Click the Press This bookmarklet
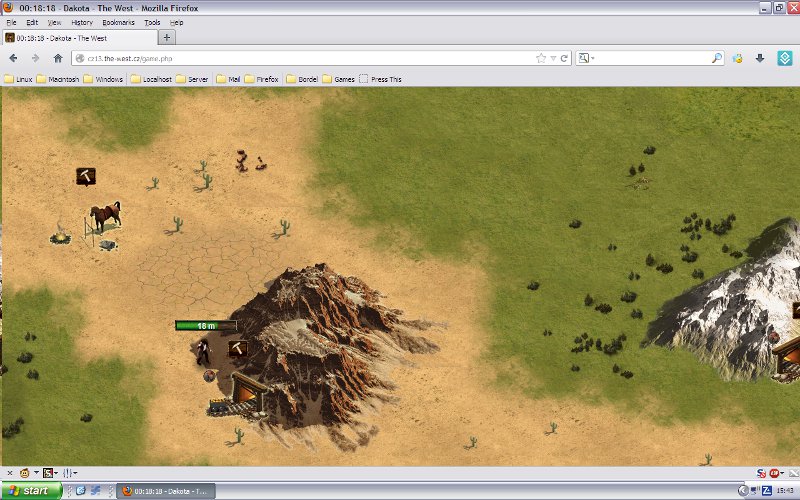The height and width of the screenshot is (500, 800). pyautogui.click(x=381, y=79)
